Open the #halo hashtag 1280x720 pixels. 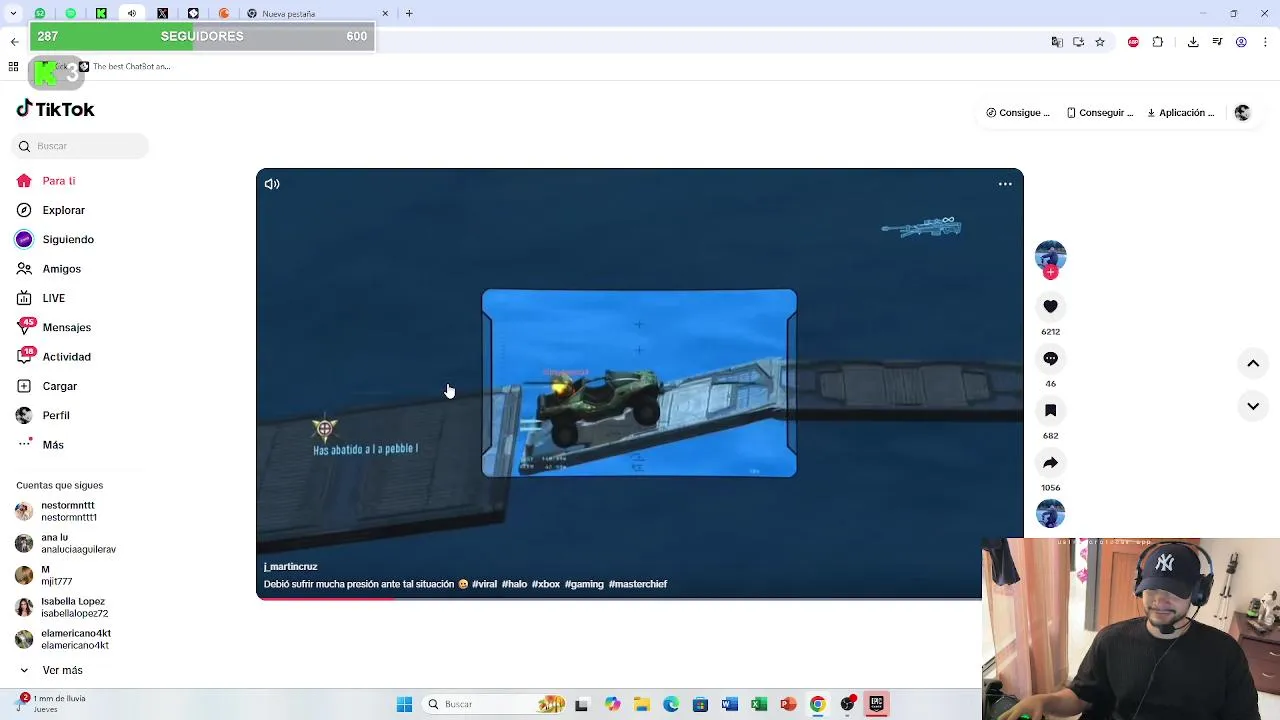coord(514,584)
